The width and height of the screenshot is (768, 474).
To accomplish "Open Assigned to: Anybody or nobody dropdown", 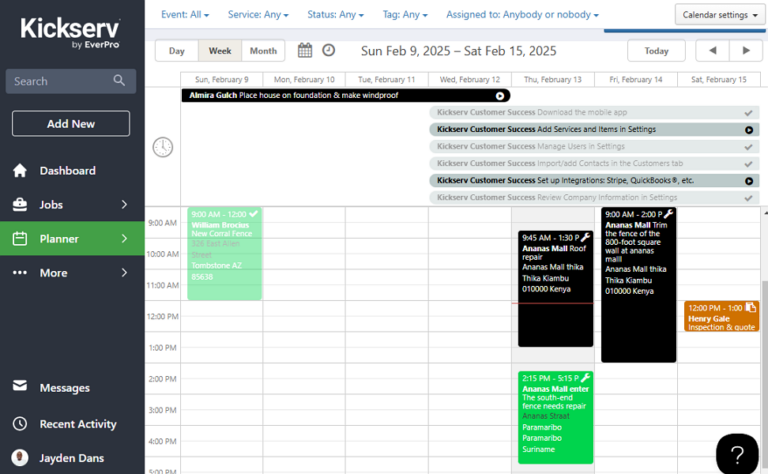I will pyautogui.click(x=522, y=15).
